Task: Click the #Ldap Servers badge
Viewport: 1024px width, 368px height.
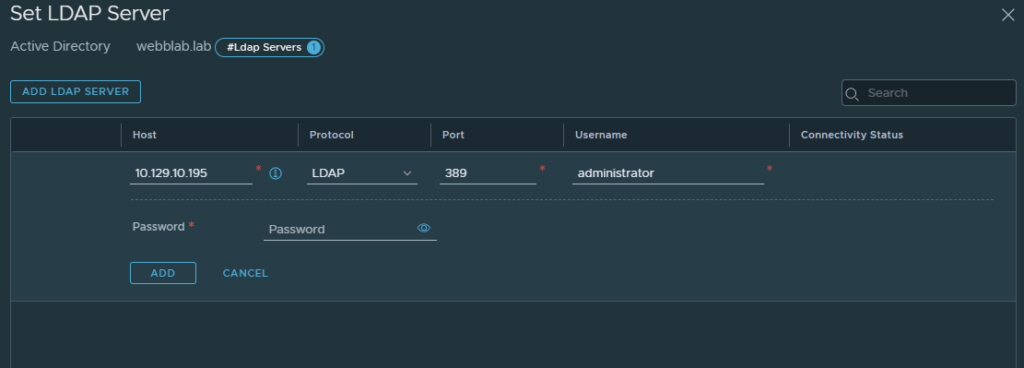Action: click(269, 48)
